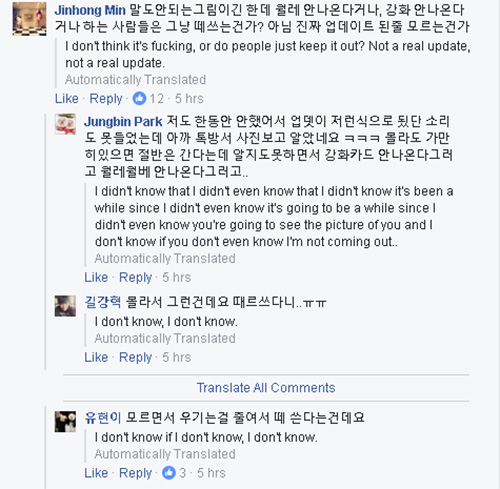Open 길강혁 profile name link
Screen dimensions: 500x489
[103, 302]
